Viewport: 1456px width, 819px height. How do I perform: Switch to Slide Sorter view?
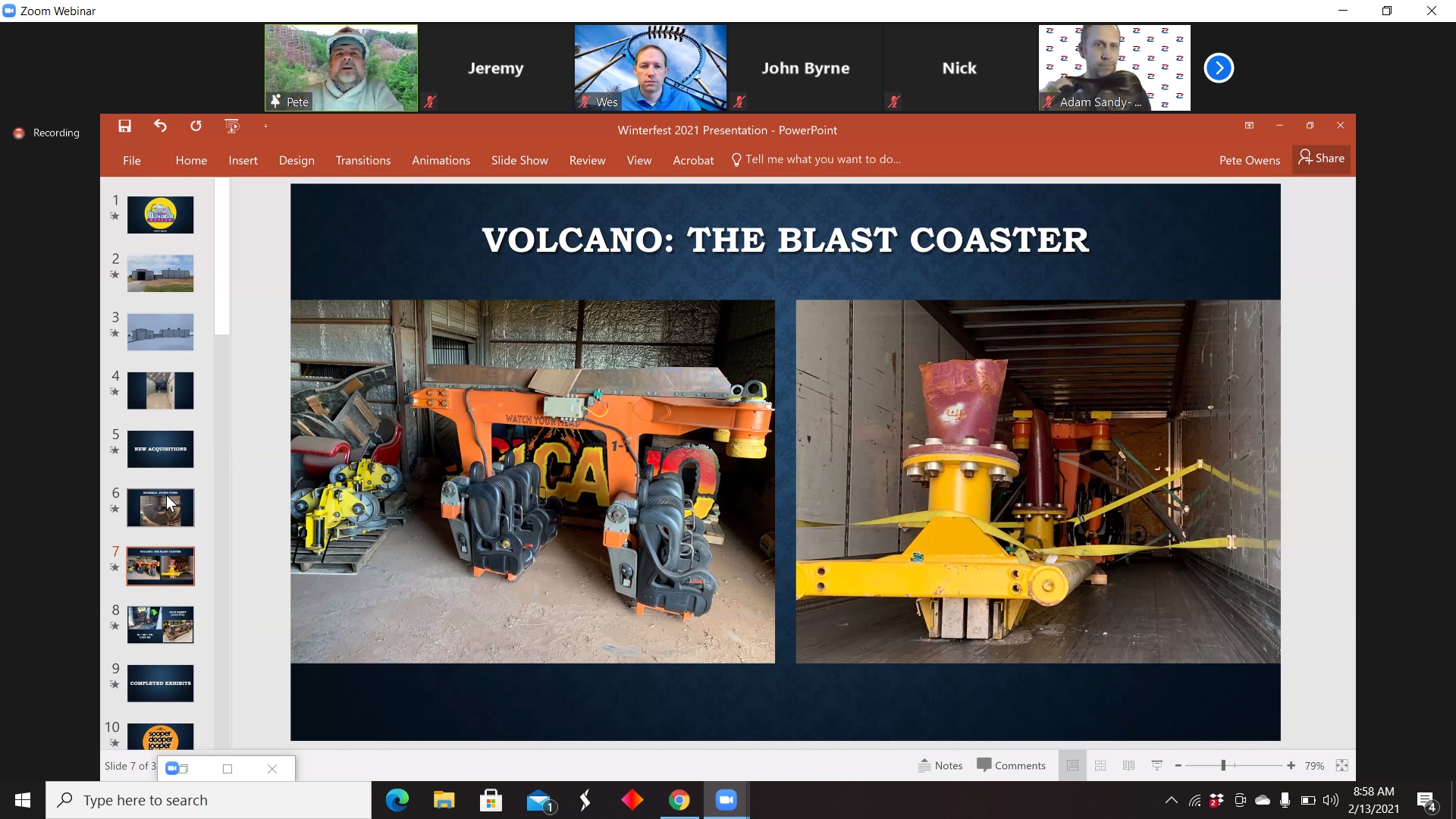(x=1100, y=766)
